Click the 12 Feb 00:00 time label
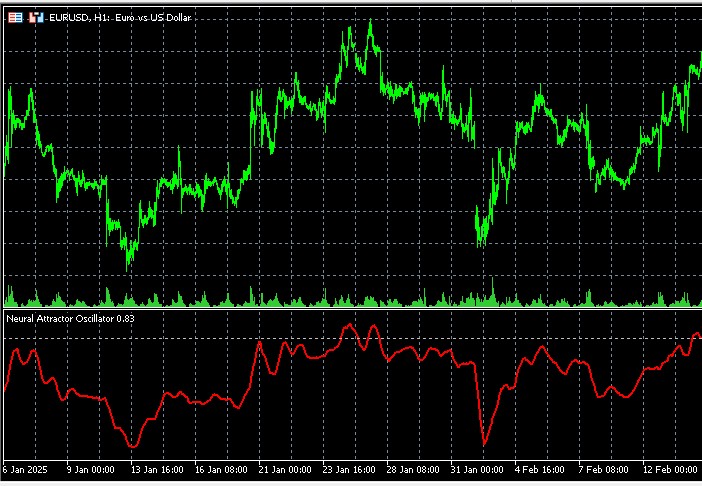This screenshot has height=486, width=702. coord(670,469)
